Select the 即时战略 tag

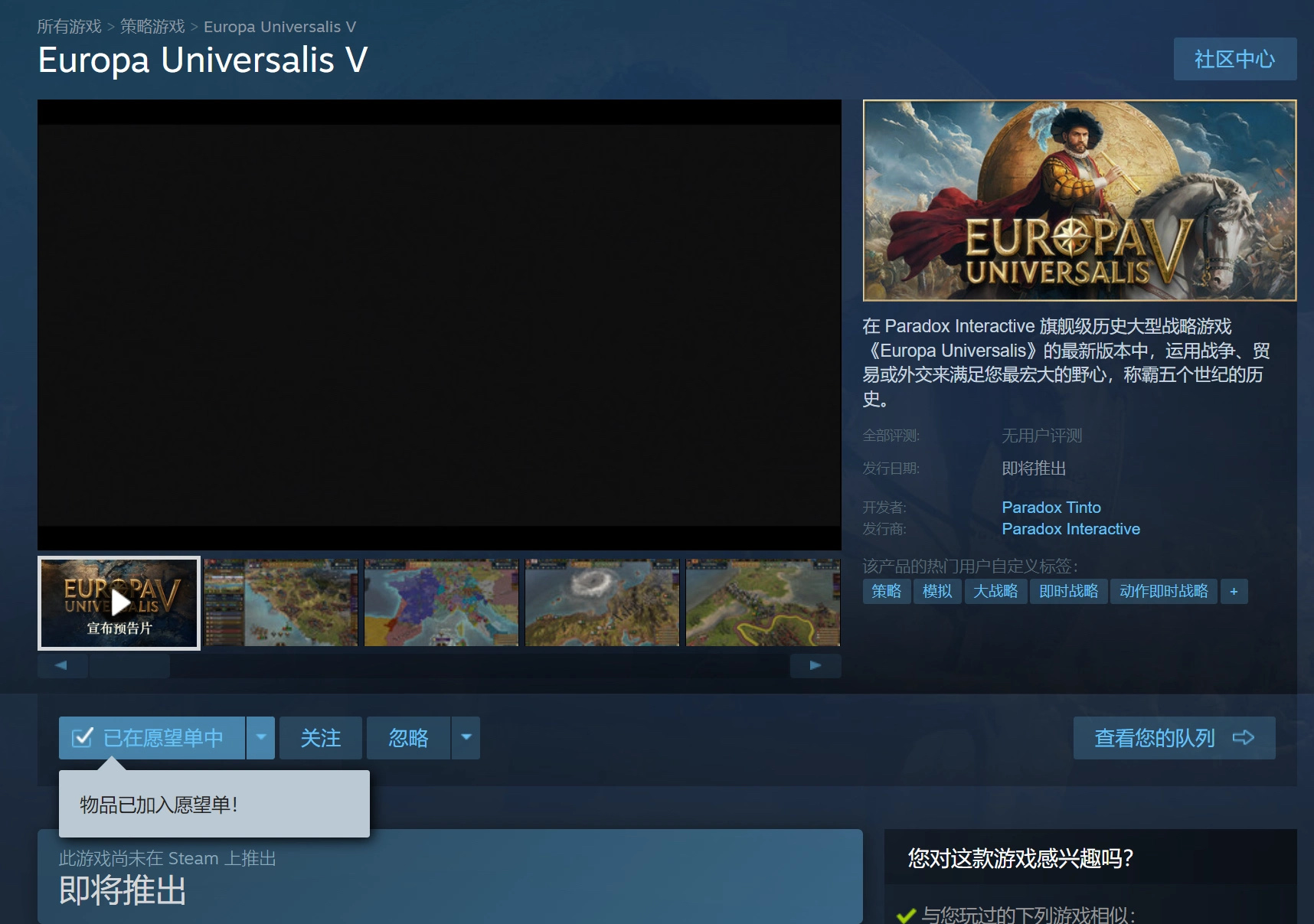(1068, 591)
